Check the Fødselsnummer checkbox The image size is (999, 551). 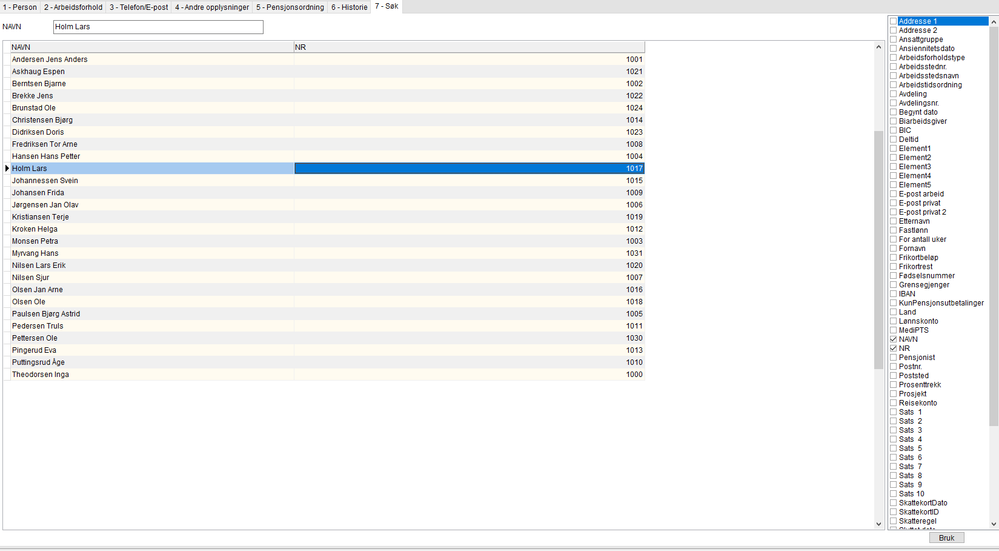(893, 276)
